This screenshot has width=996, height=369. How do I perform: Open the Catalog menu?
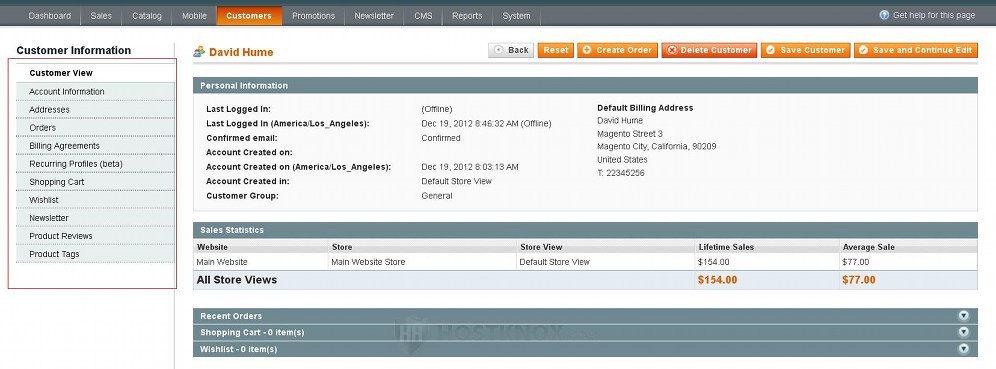[147, 16]
